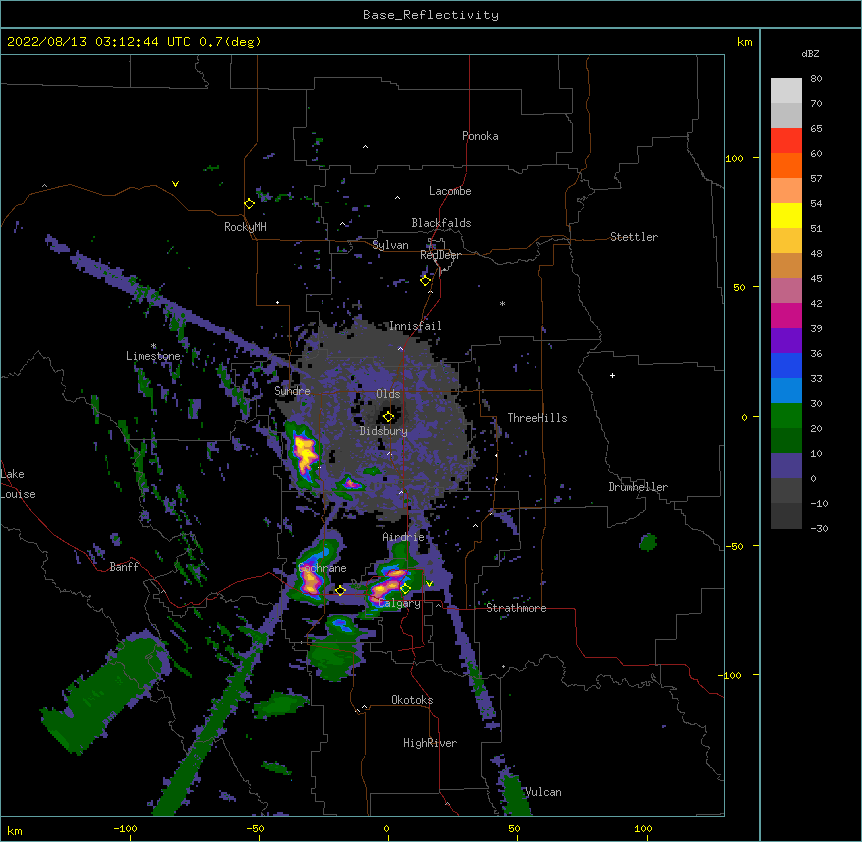Click the HighRiver city label
The width and height of the screenshot is (862, 842).
coord(430,743)
